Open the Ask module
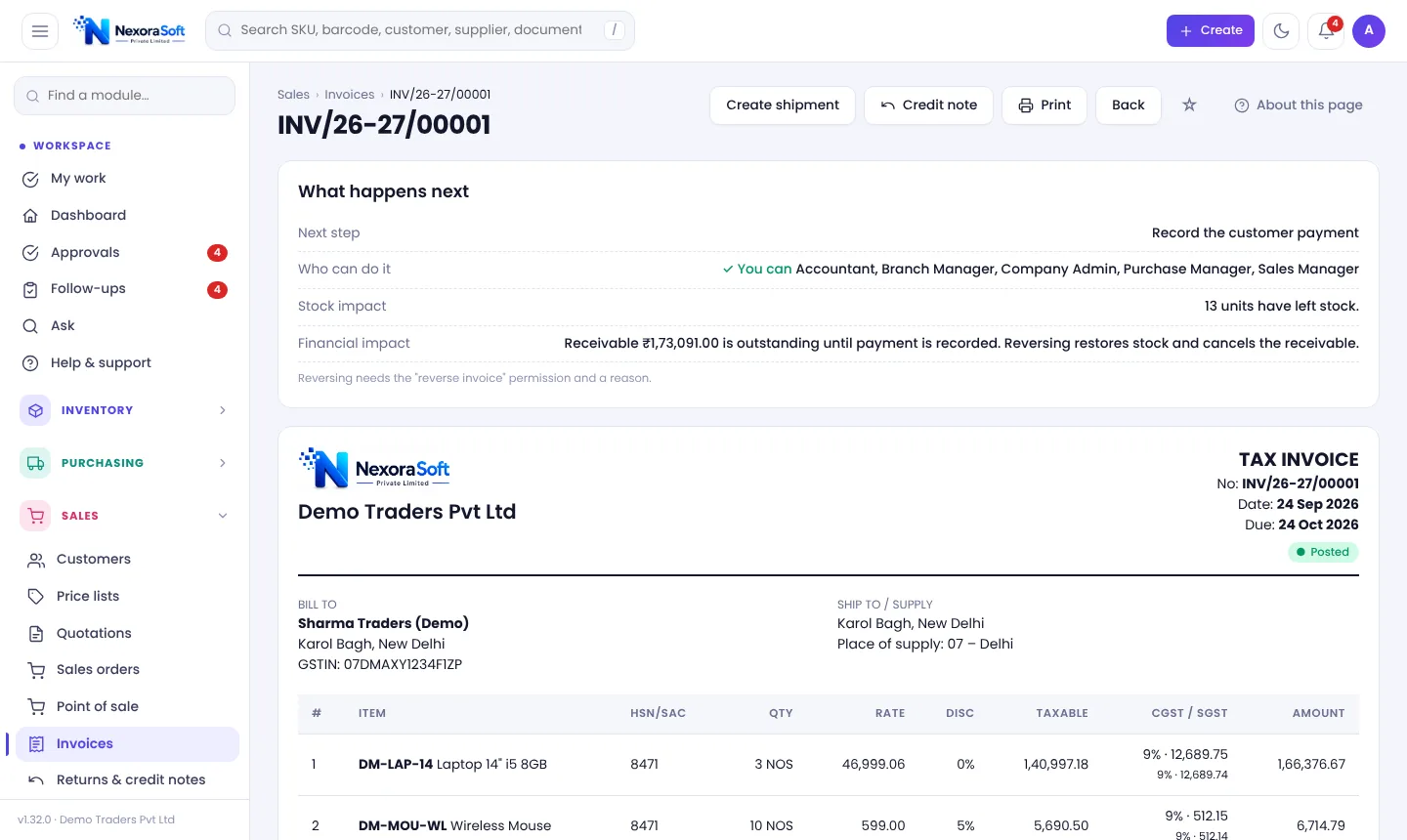Screen dimensions: 1407x840 click(x=125, y=326)
